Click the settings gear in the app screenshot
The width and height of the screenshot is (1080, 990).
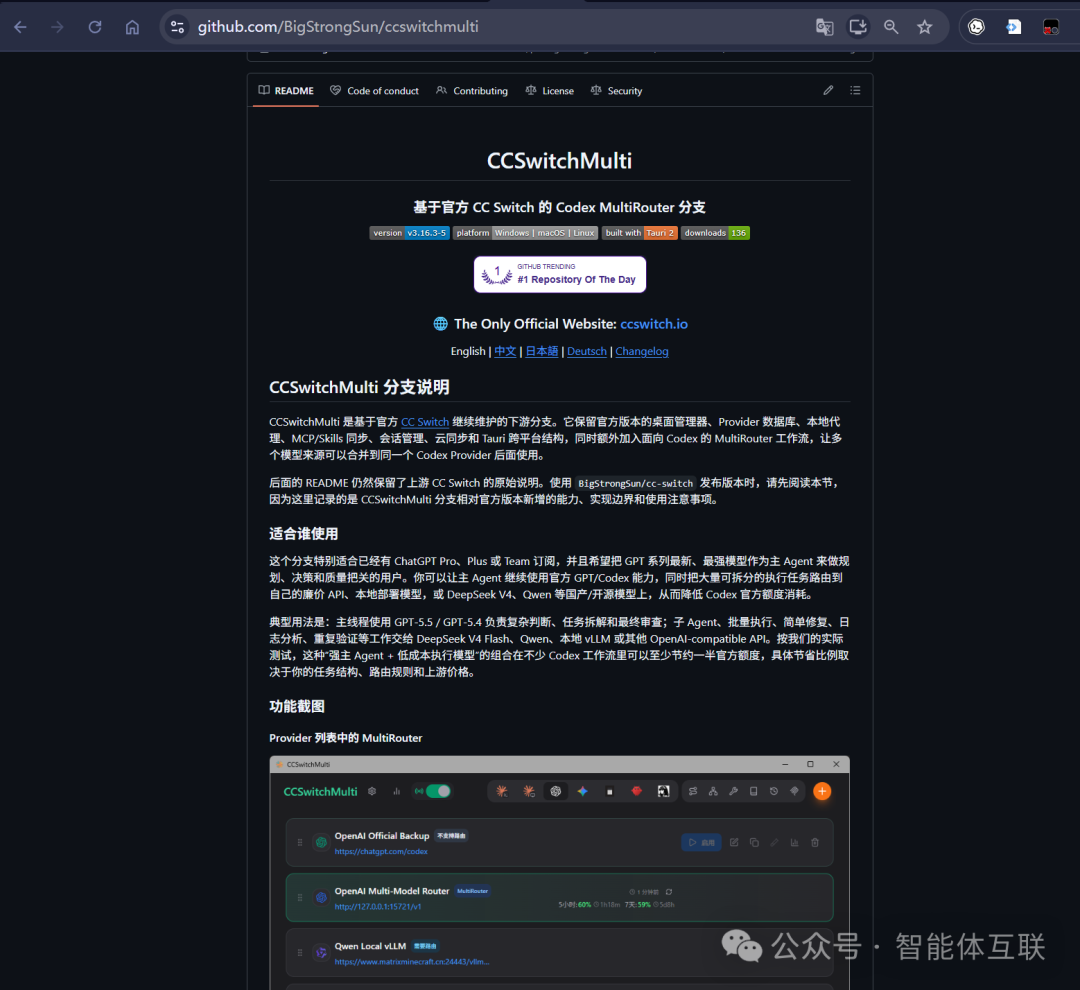372,791
